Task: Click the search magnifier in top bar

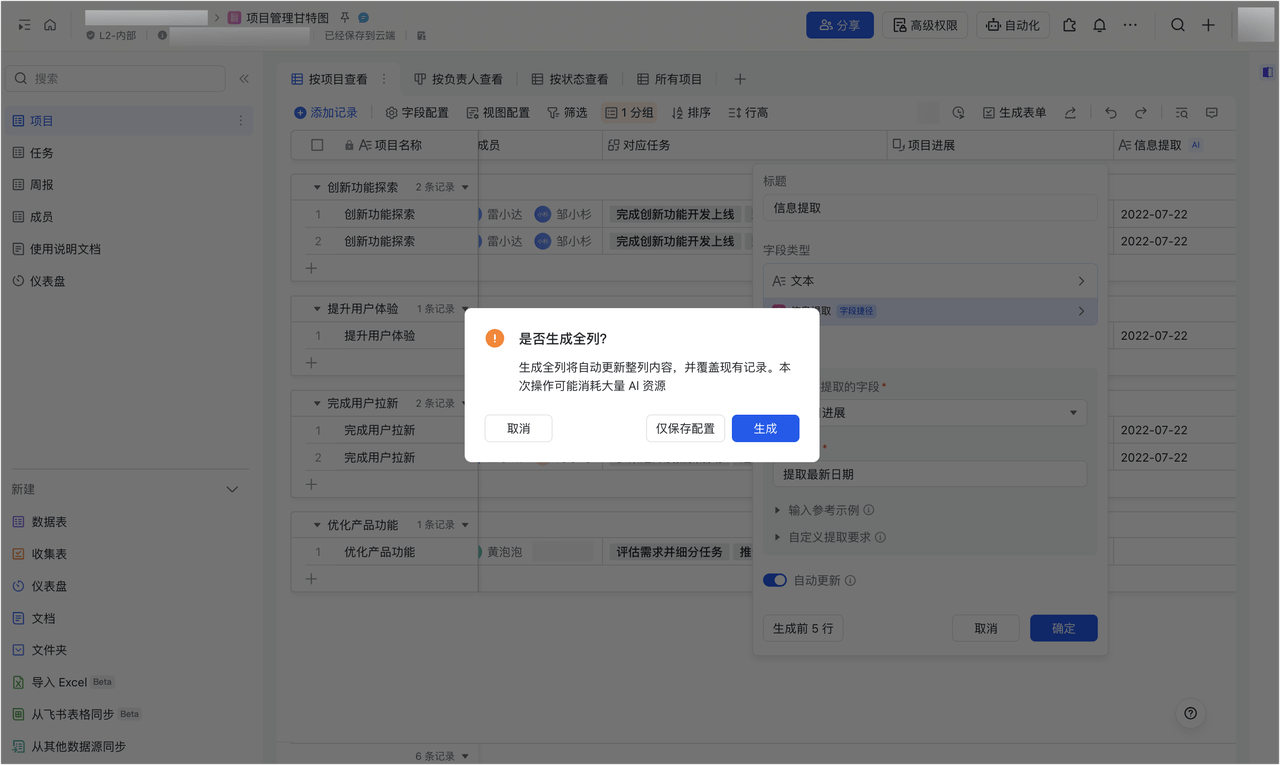Action: [1178, 25]
